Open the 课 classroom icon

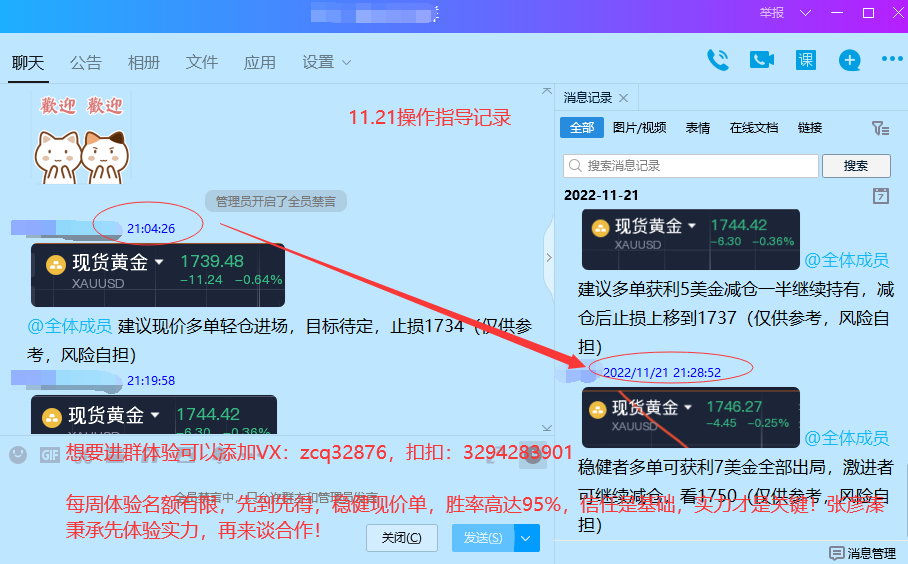coord(806,60)
